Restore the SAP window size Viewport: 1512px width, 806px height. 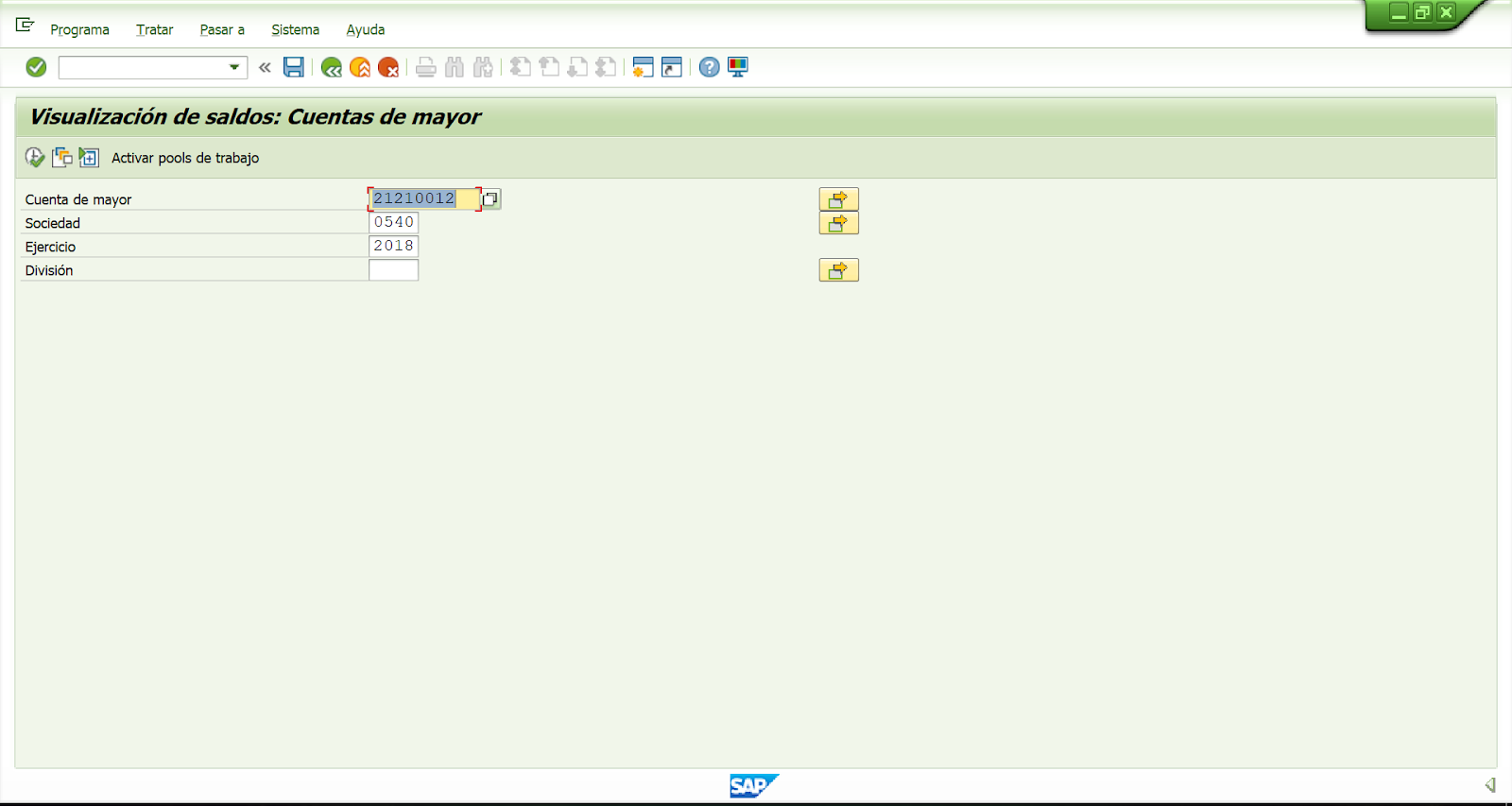(x=1422, y=12)
